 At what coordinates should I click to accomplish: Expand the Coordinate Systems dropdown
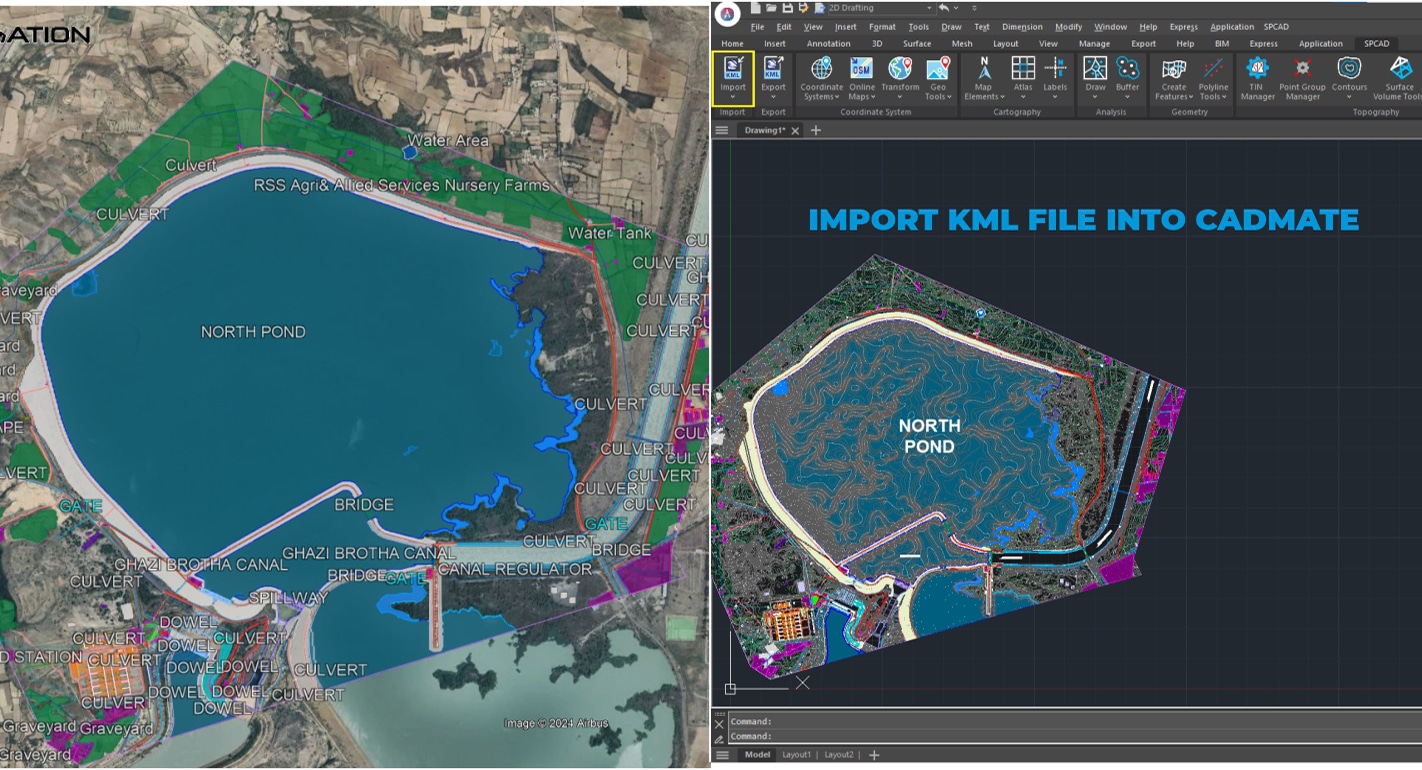point(821,97)
